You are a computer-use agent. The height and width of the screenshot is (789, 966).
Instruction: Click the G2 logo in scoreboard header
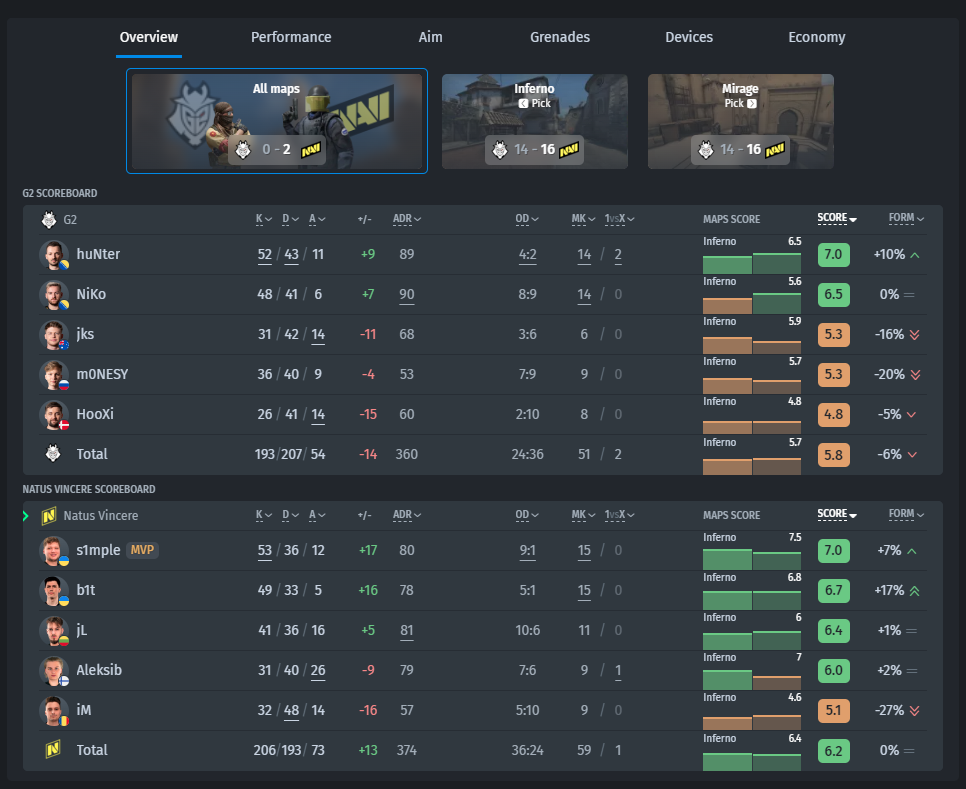click(x=49, y=219)
